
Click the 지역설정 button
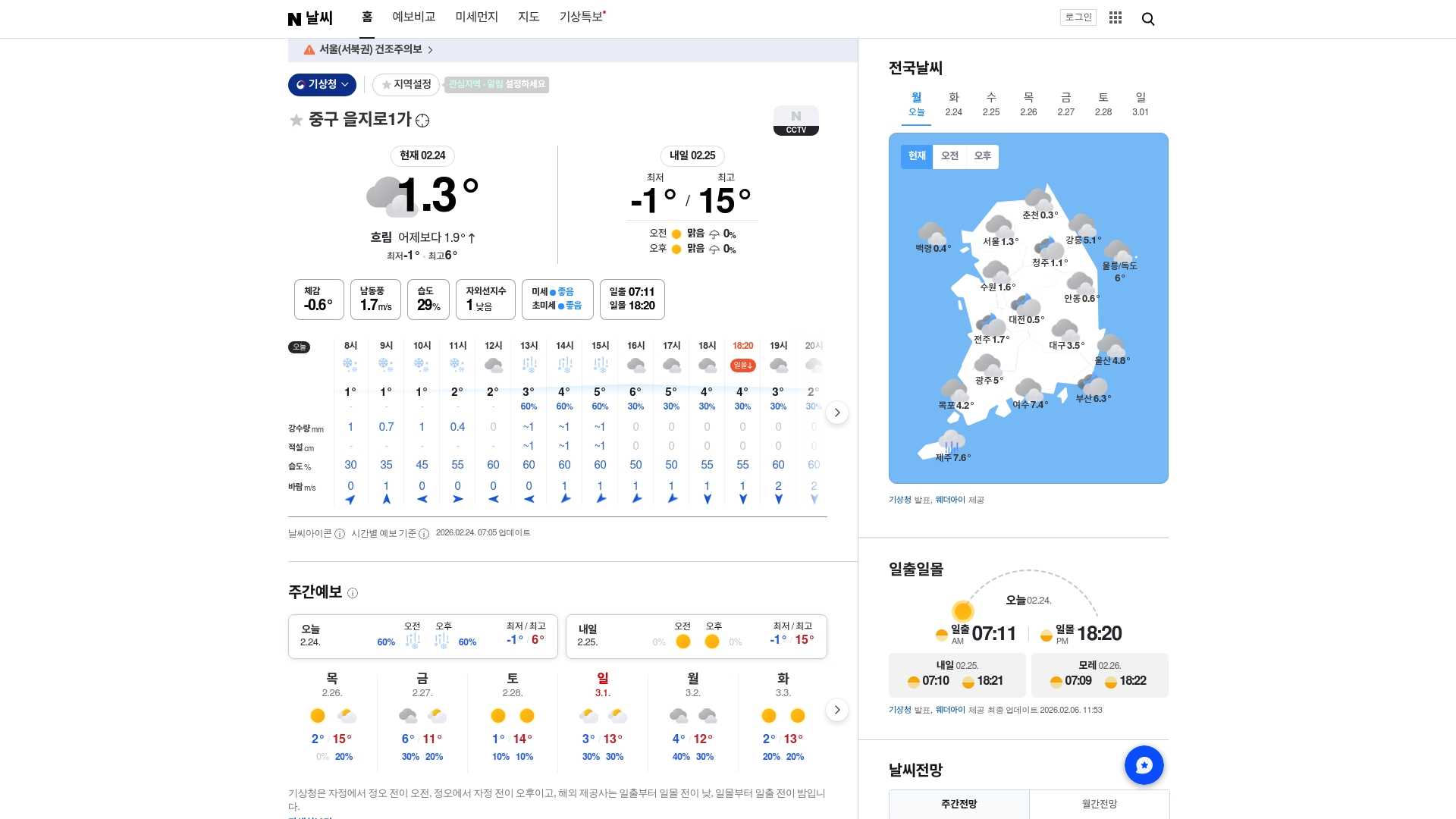tap(406, 84)
